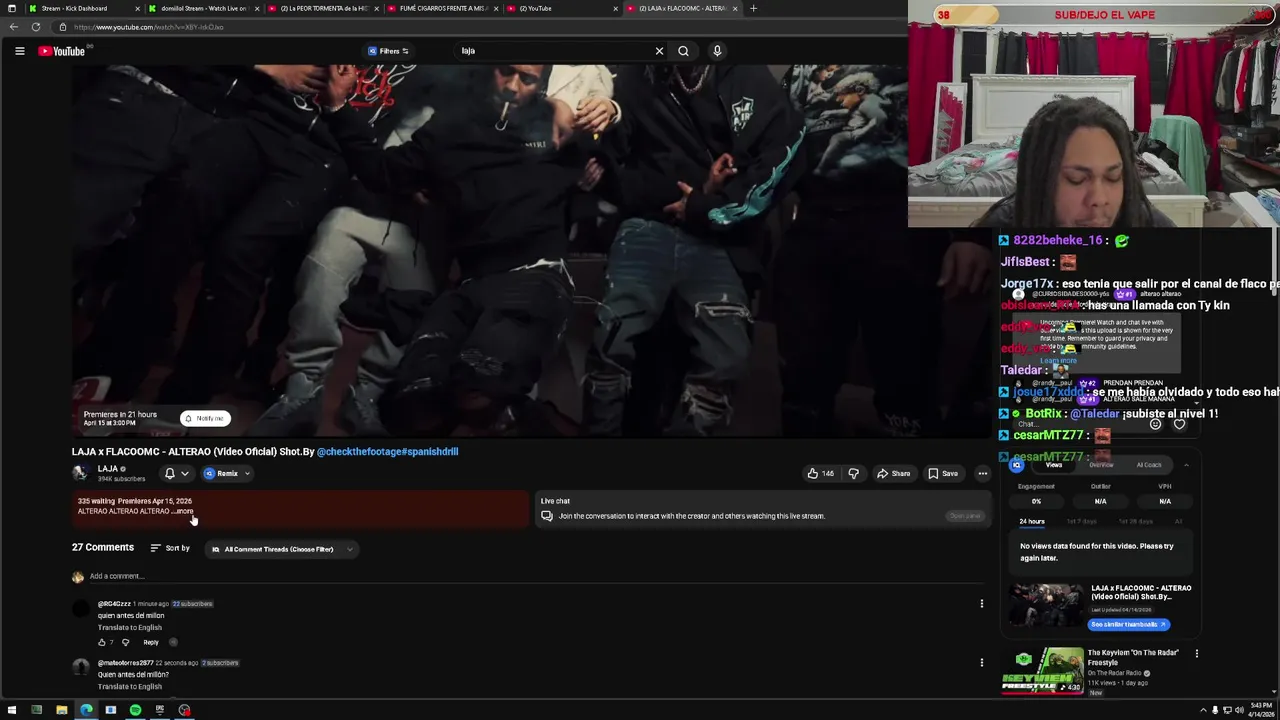The image size is (1280, 720).
Task: Click See similar thumbnails button
Action: (1128, 624)
